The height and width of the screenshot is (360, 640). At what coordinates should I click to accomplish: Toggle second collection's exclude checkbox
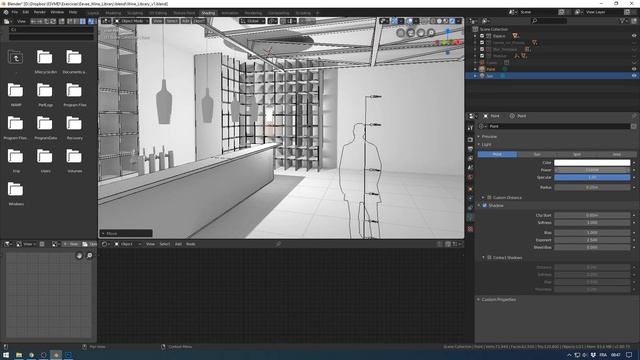pyautogui.click(x=482, y=42)
